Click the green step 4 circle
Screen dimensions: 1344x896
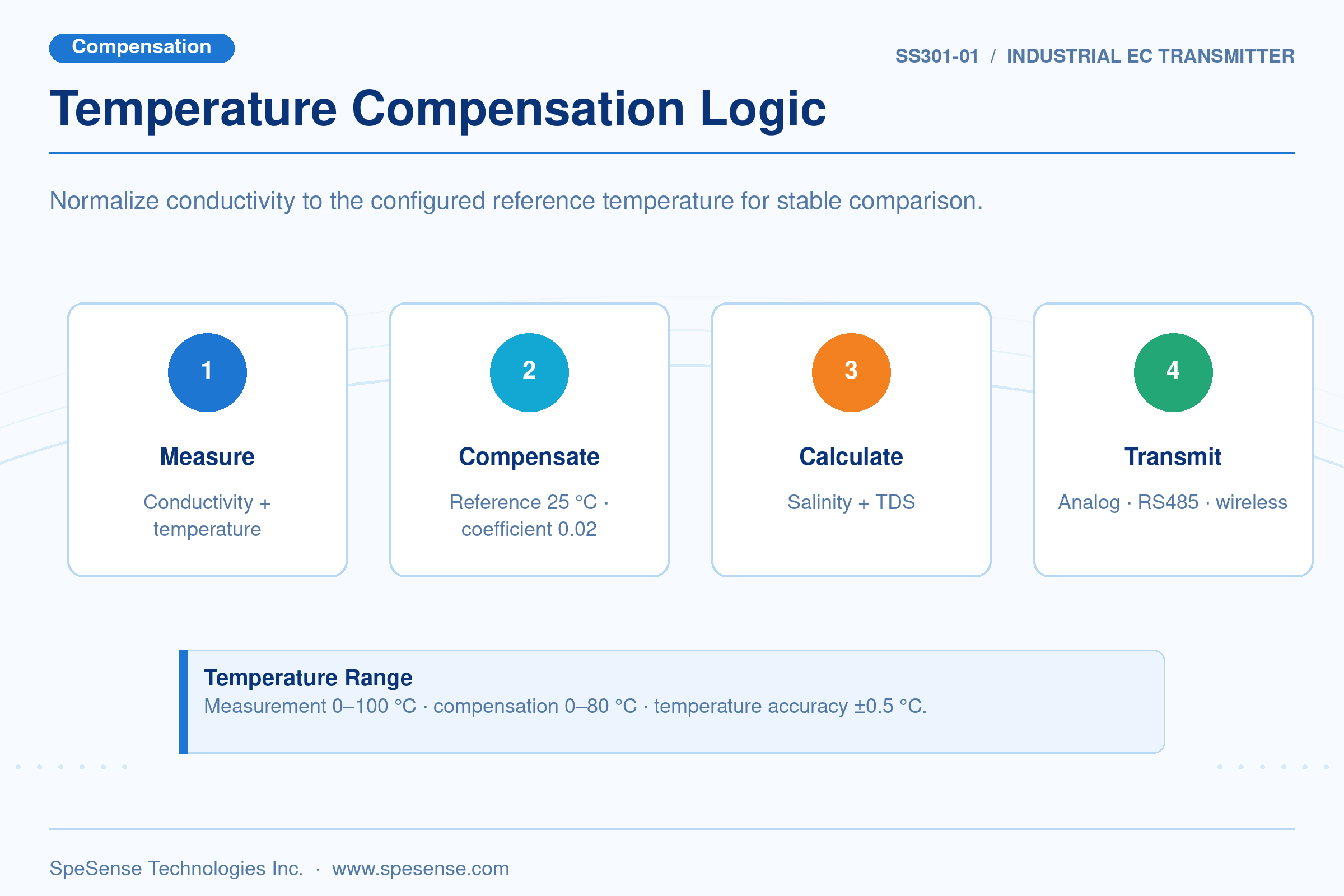coord(1173,372)
